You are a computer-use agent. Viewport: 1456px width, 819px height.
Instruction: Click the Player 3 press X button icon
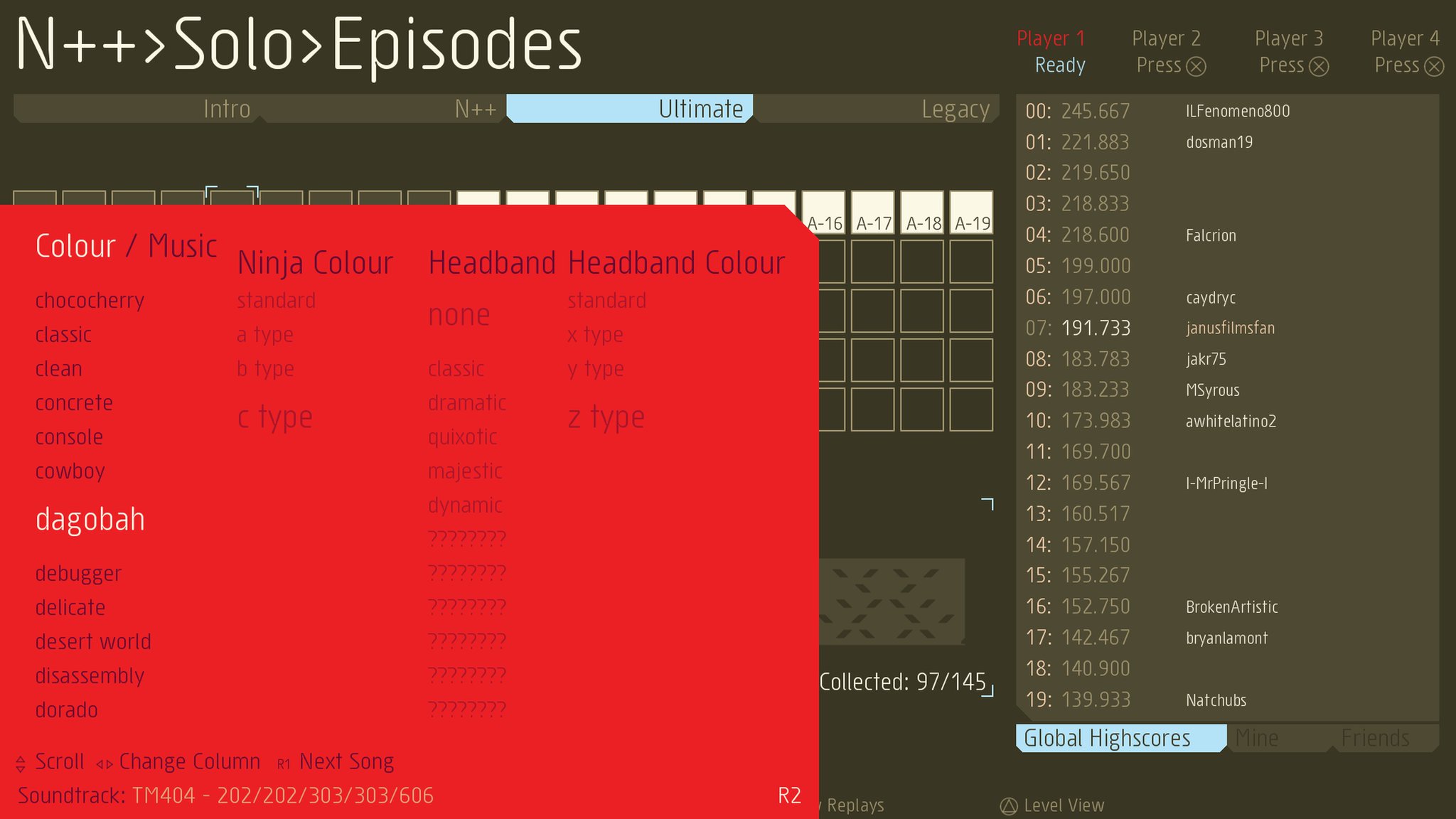tap(1319, 67)
